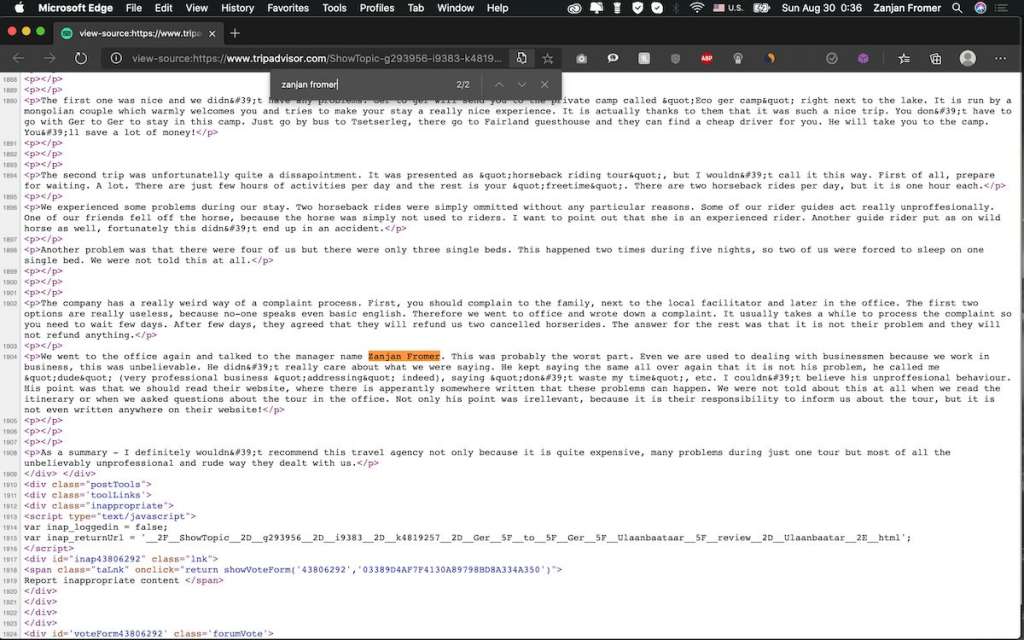Open the History menu
Viewport: 1024px width, 640px height.
point(237,8)
